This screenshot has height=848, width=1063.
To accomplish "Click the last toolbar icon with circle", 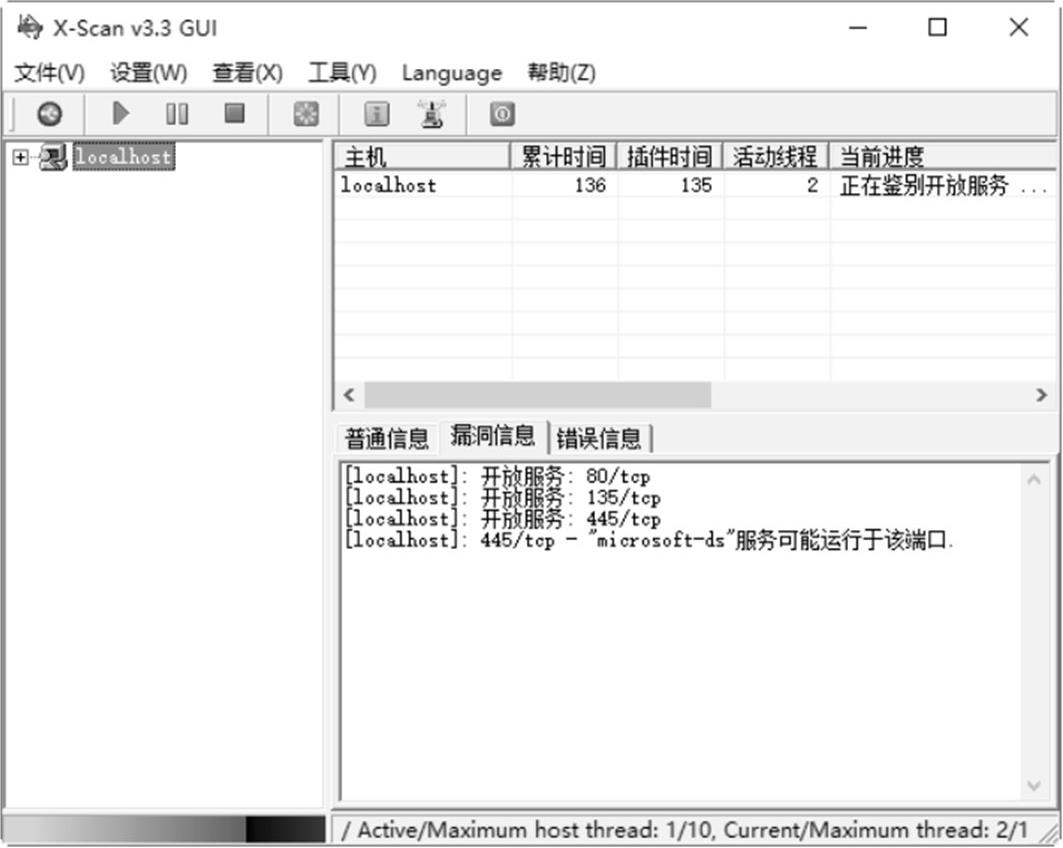I will [x=501, y=114].
